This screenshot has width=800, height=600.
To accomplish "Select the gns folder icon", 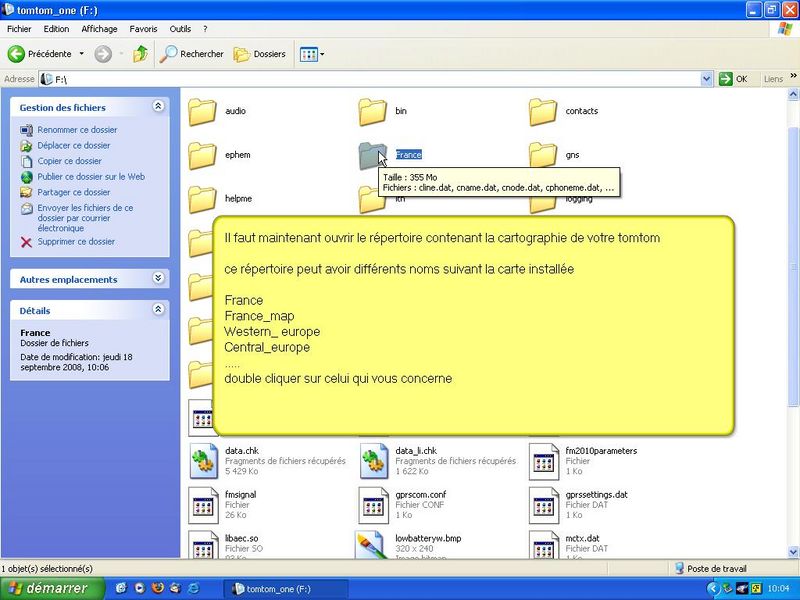I will pos(543,155).
